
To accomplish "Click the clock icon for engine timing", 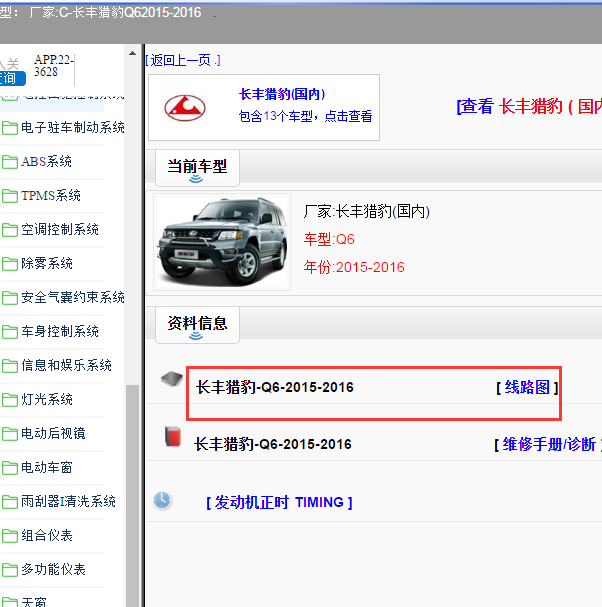I will [162, 500].
